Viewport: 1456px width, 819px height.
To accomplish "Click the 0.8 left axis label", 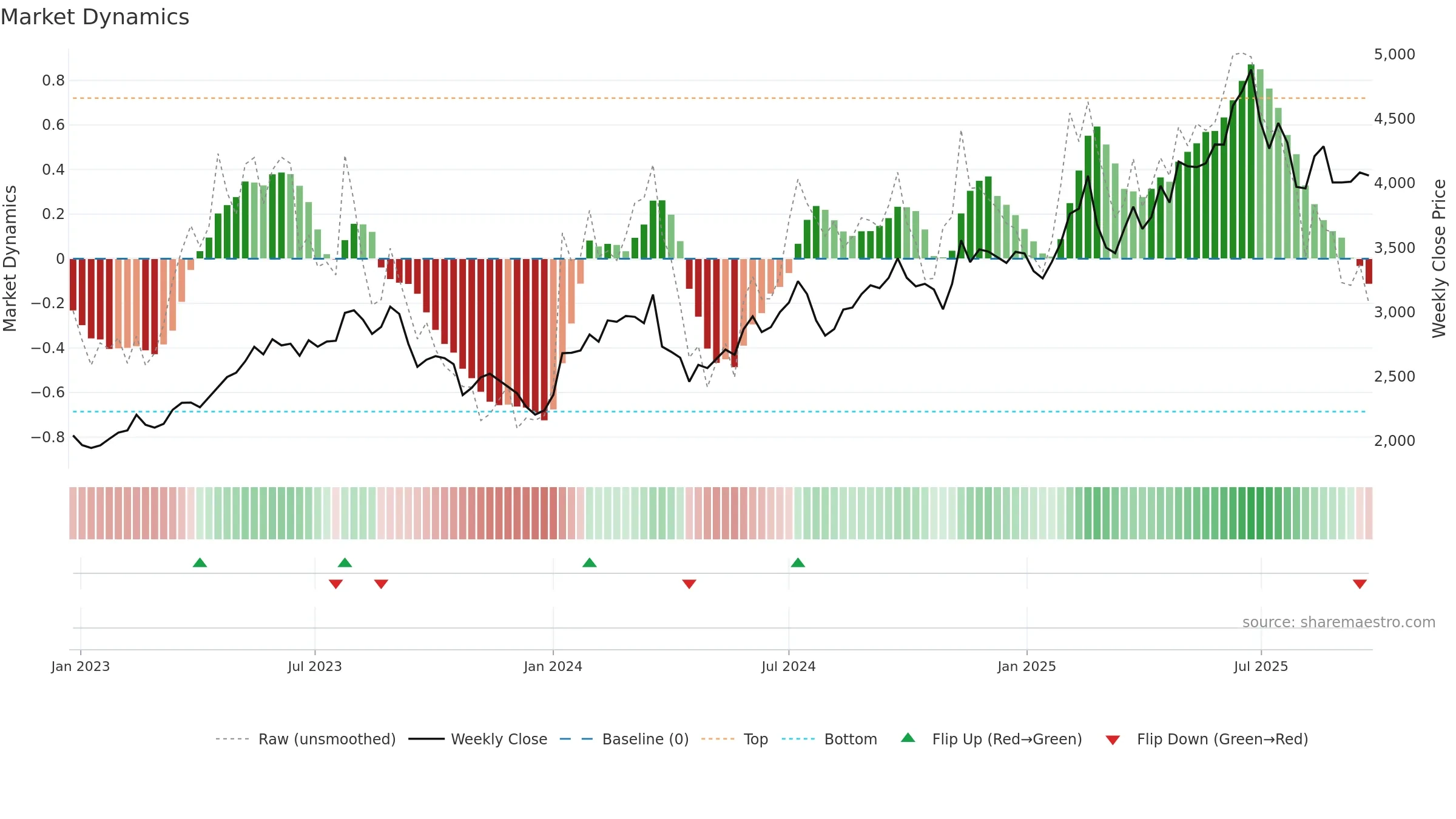I will point(53,81).
